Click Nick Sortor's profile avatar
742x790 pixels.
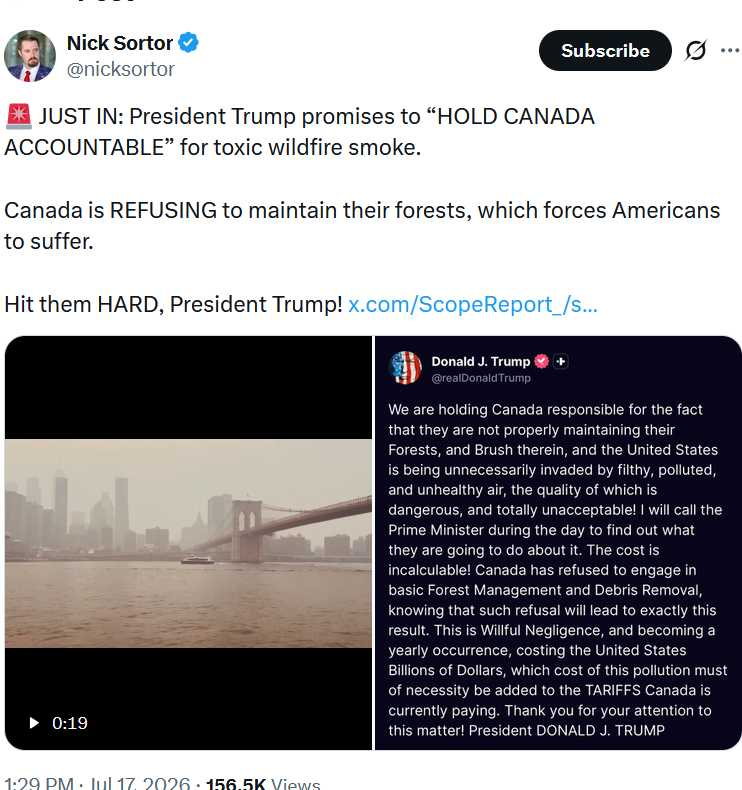click(x=30, y=55)
